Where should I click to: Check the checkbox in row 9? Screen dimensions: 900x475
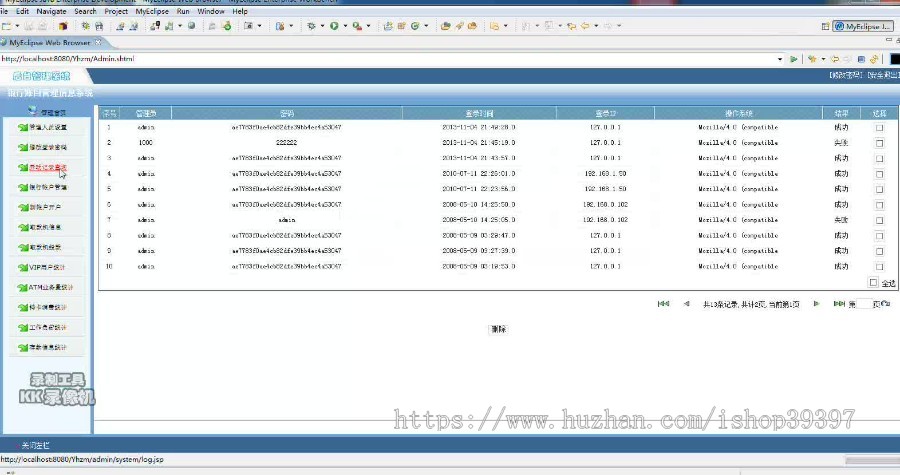pyautogui.click(x=879, y=251)
